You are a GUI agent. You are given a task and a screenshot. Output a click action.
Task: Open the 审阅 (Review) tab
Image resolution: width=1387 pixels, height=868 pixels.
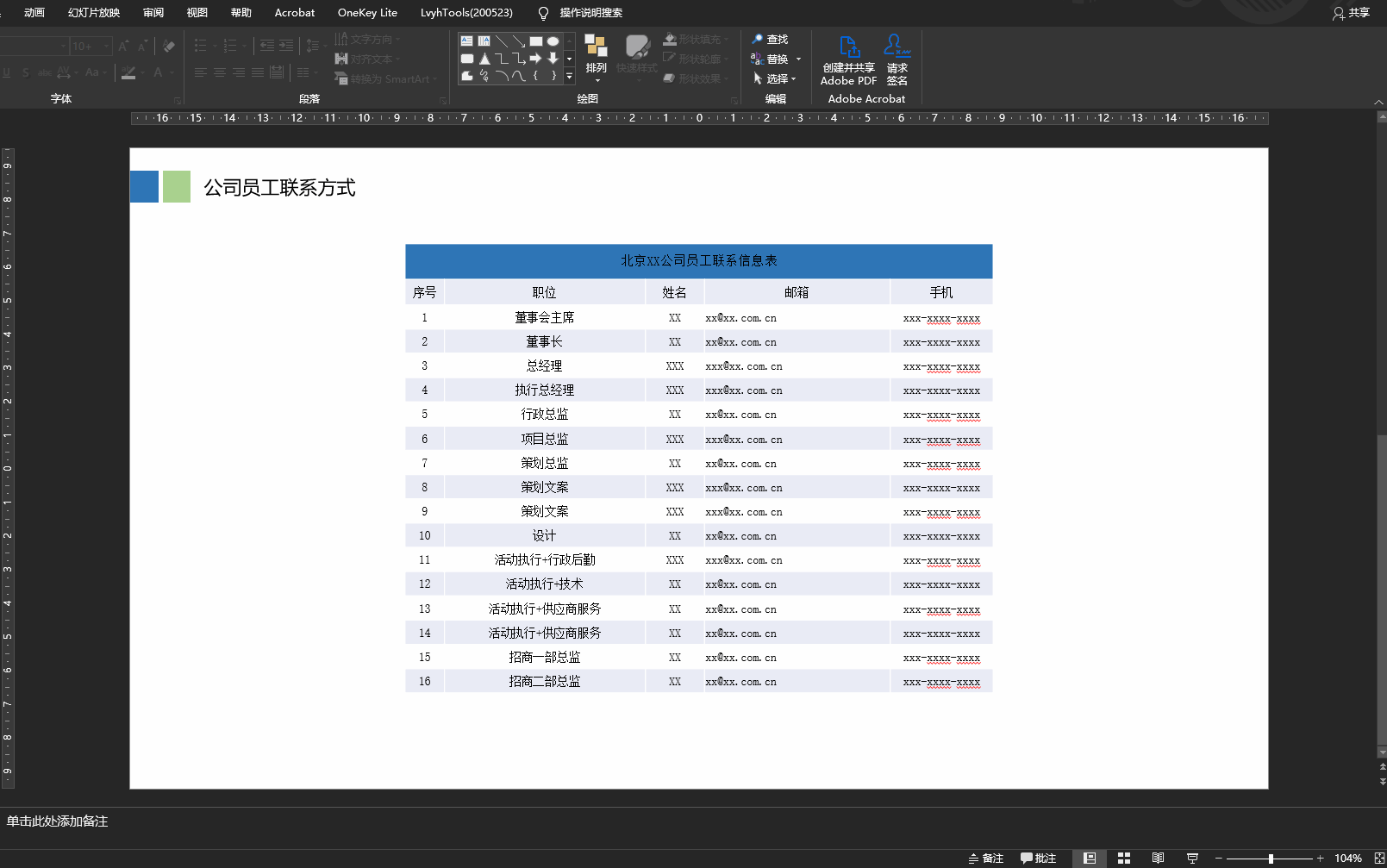153,12
